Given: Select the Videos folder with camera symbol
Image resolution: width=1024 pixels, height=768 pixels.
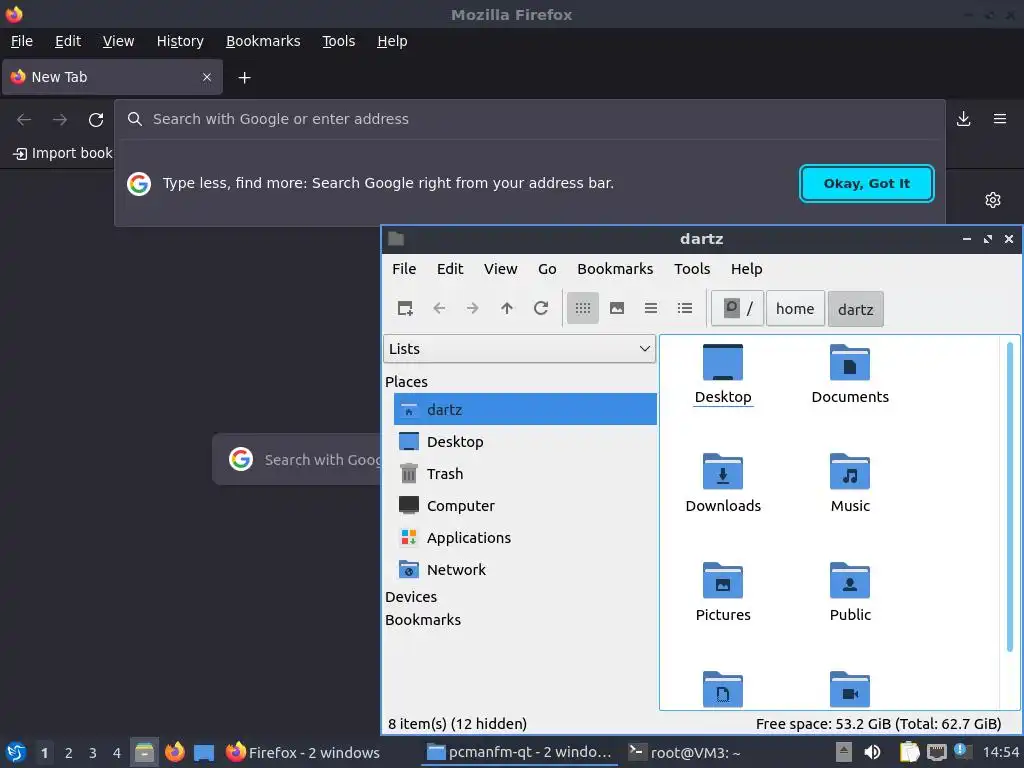Looking at the screenshot, I should (x=850, y=690).
